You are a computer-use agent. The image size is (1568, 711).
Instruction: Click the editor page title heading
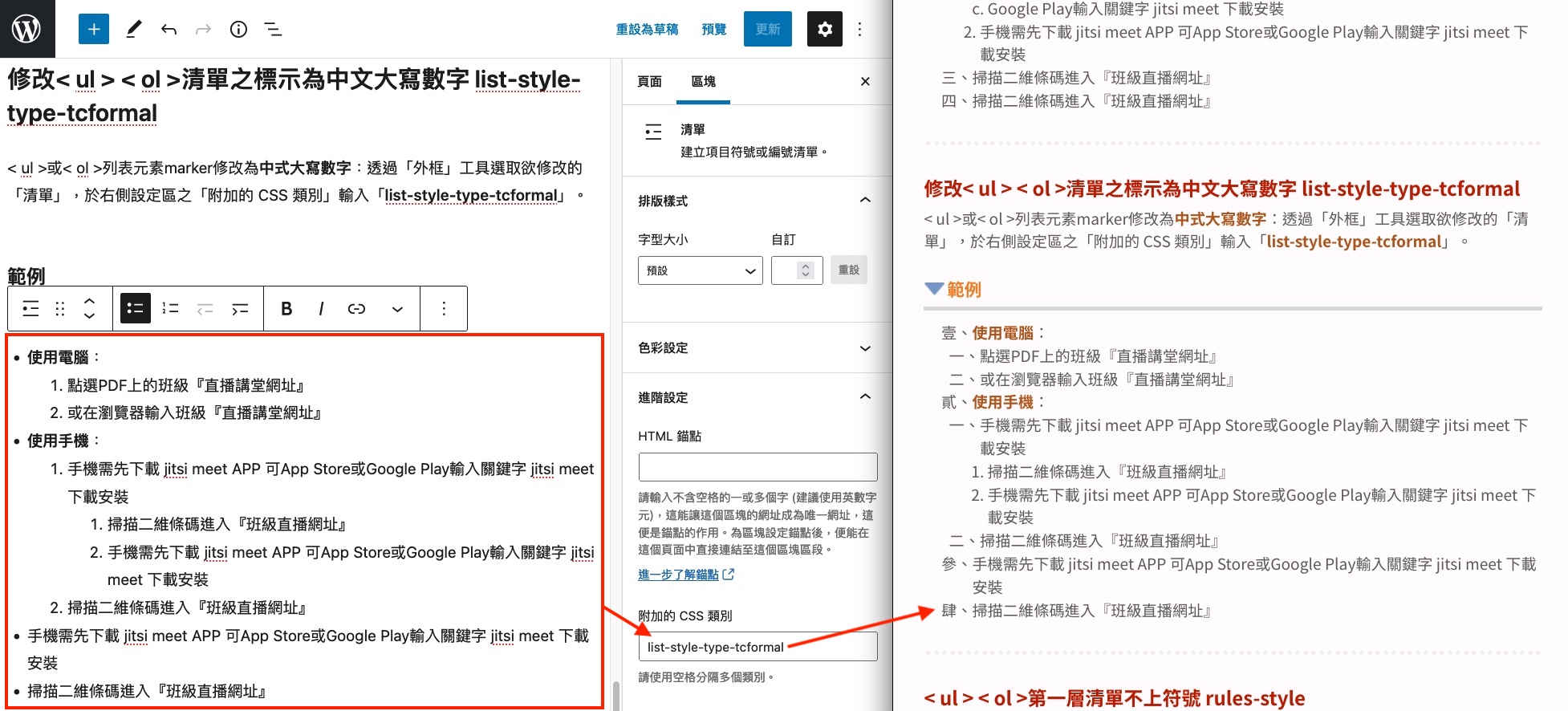(294, 96)
